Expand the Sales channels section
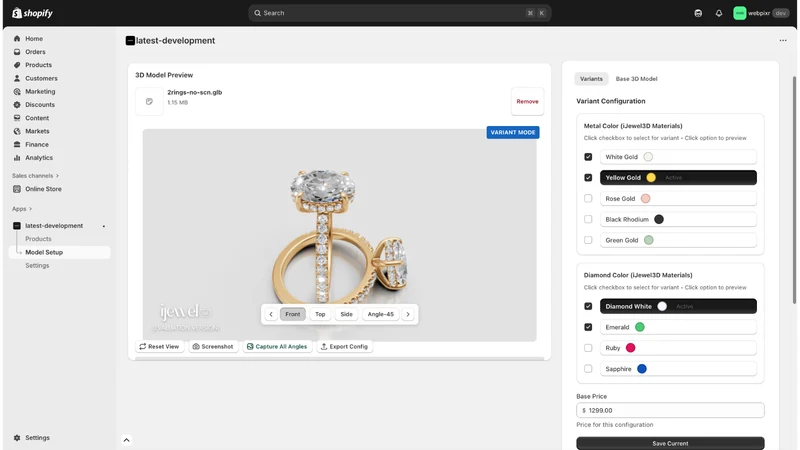The image size is (800, 450). 35,176
